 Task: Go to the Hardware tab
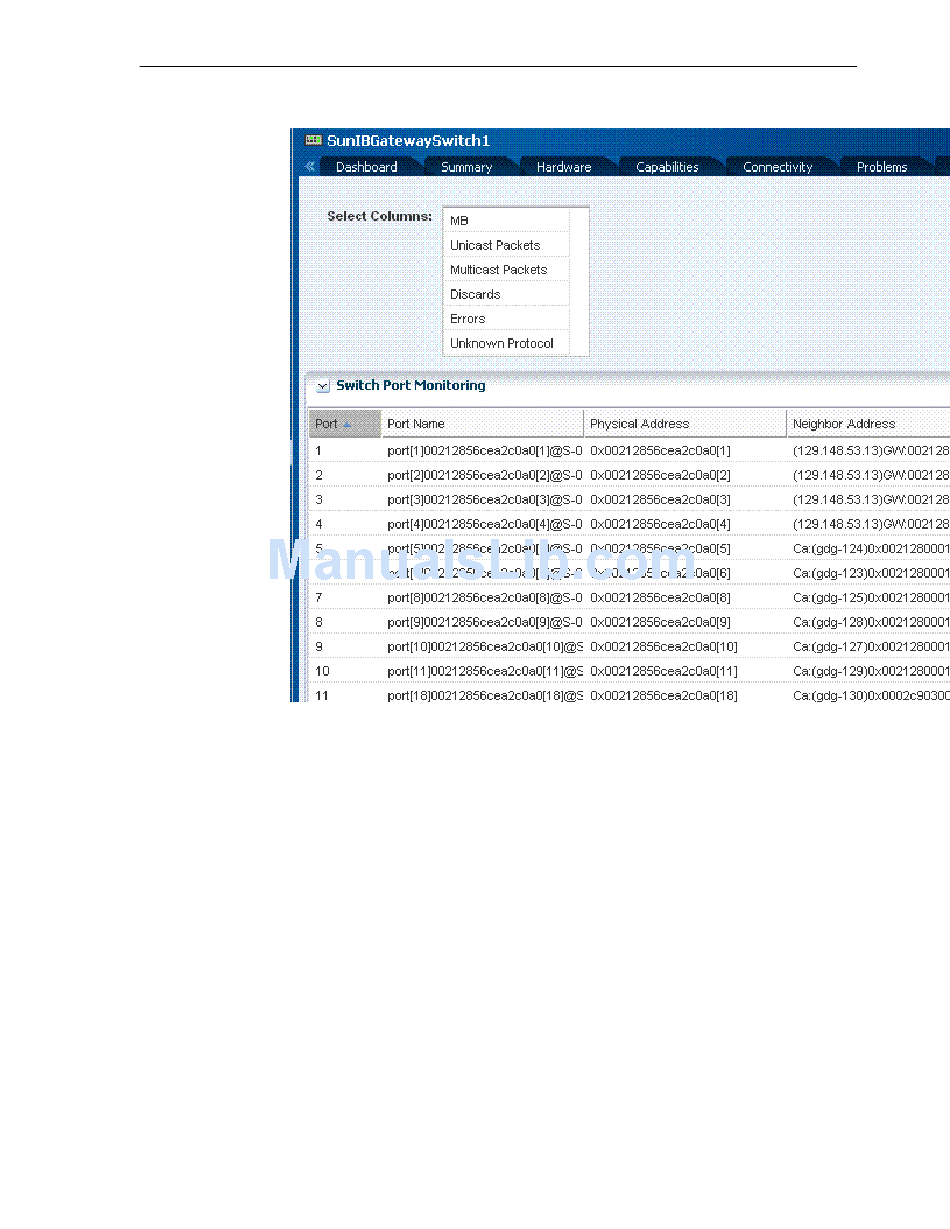[563, 167]
